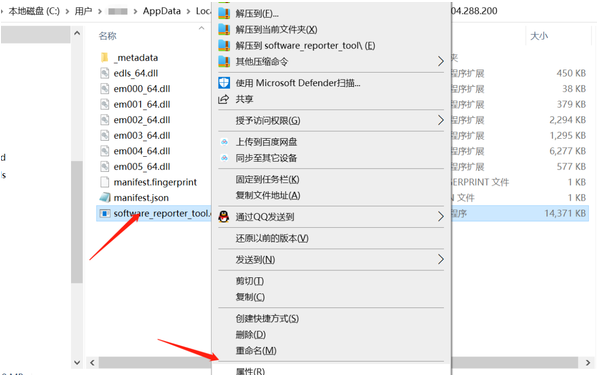The height and width of the screenshot is (375, 599).
Task: Sort by the 名称 column header
Action: click(107, 36)
